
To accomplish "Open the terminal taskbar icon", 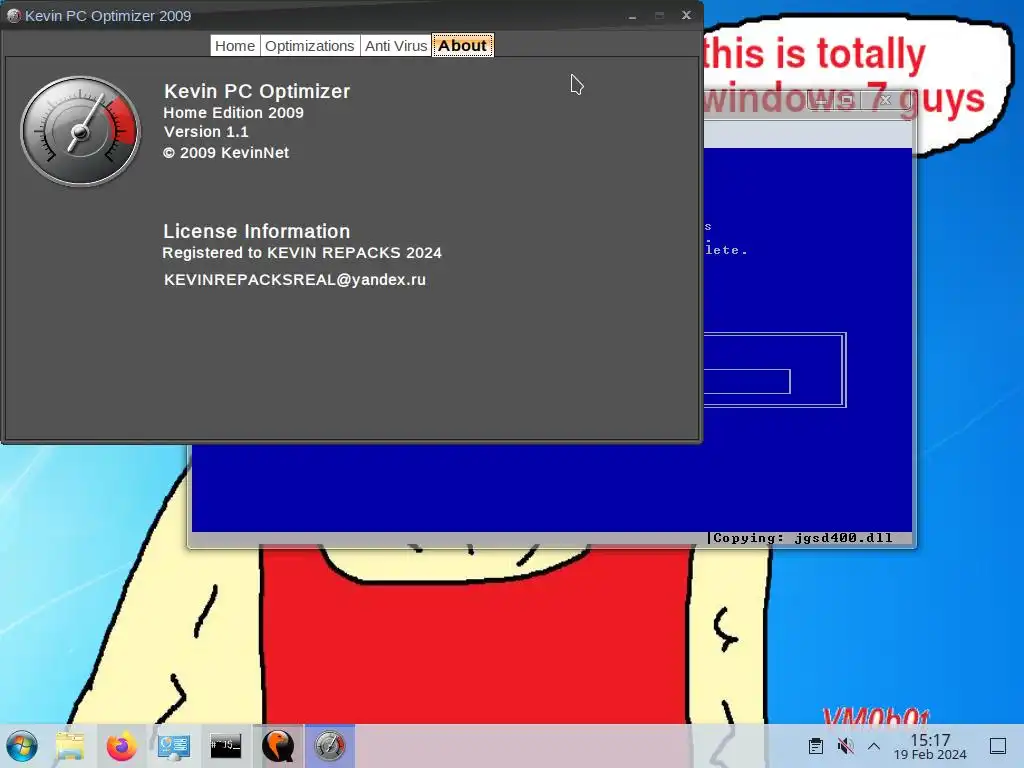I will [225, 746].
